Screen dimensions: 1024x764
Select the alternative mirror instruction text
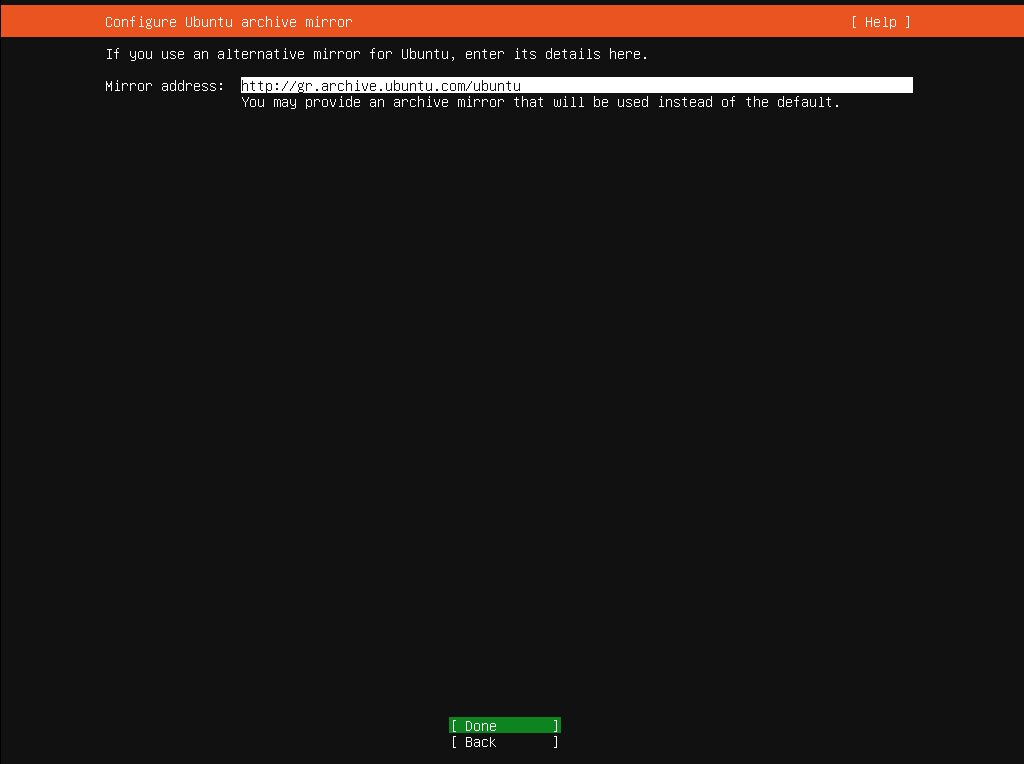tap(374, 53)
